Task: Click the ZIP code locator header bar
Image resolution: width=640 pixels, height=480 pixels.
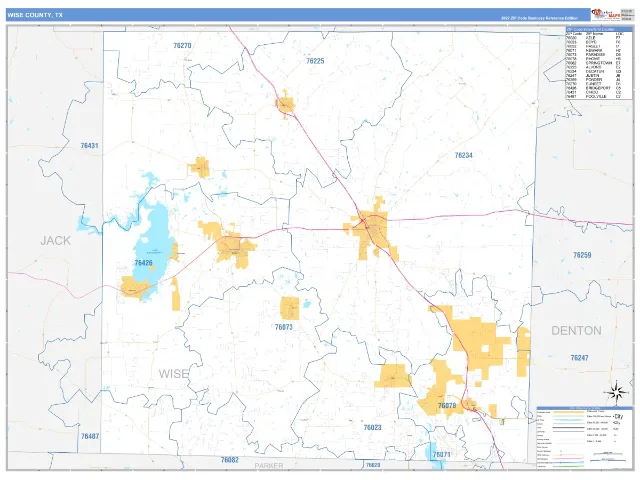Action: (x=599, y=29)
